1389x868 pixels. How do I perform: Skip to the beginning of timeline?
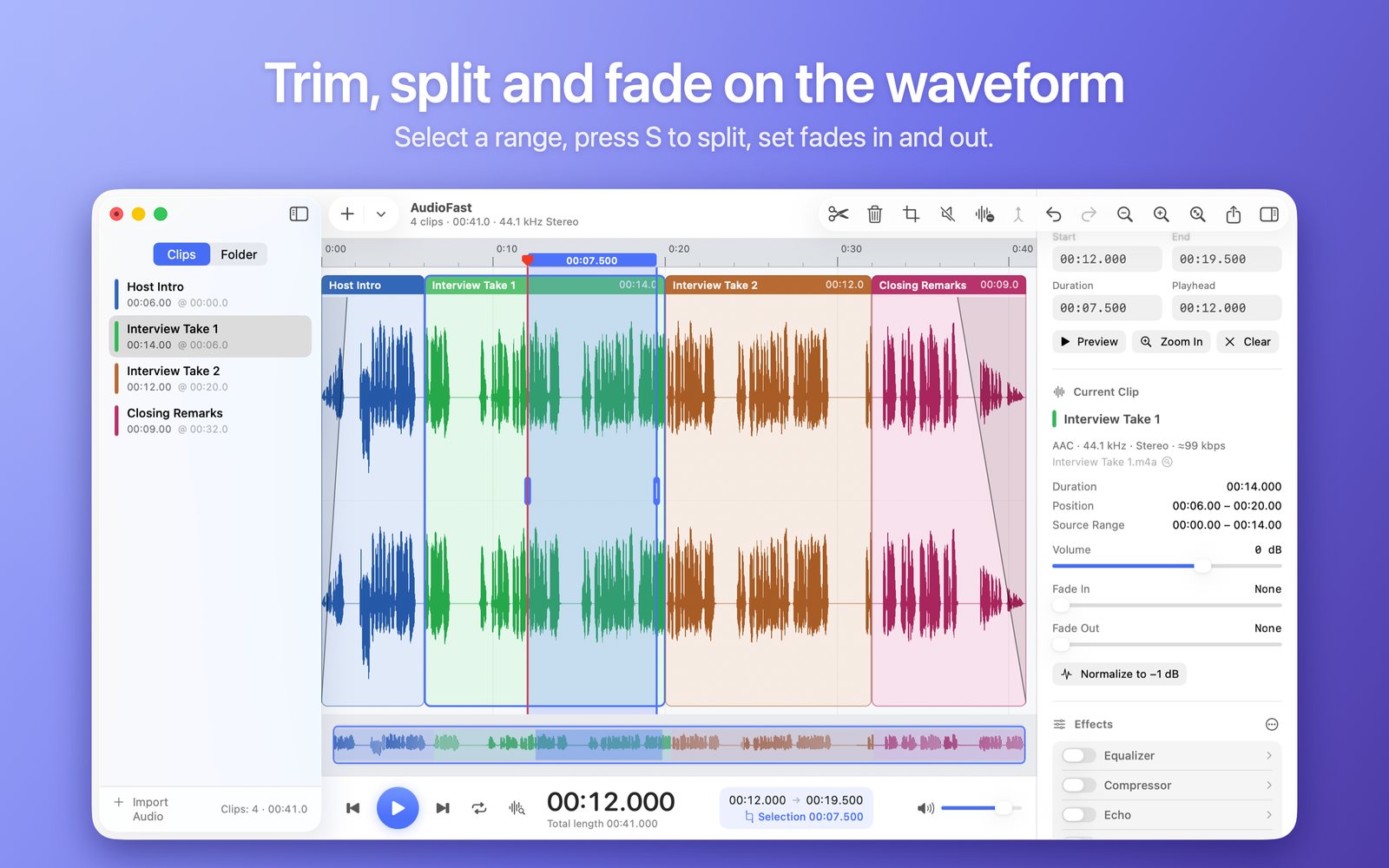352,808
